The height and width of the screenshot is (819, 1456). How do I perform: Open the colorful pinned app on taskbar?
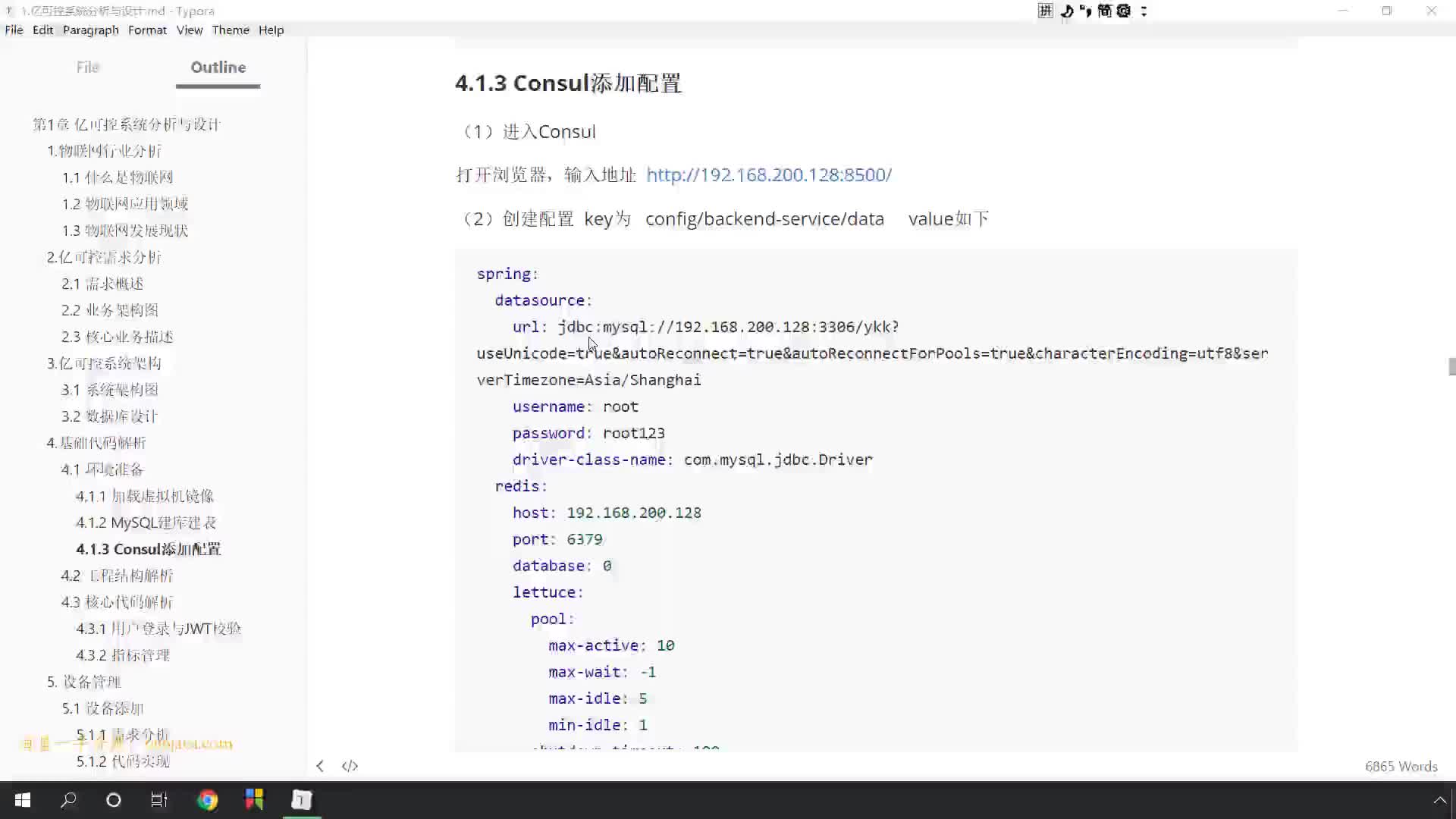pyautogui.click(x=254, y=800)
